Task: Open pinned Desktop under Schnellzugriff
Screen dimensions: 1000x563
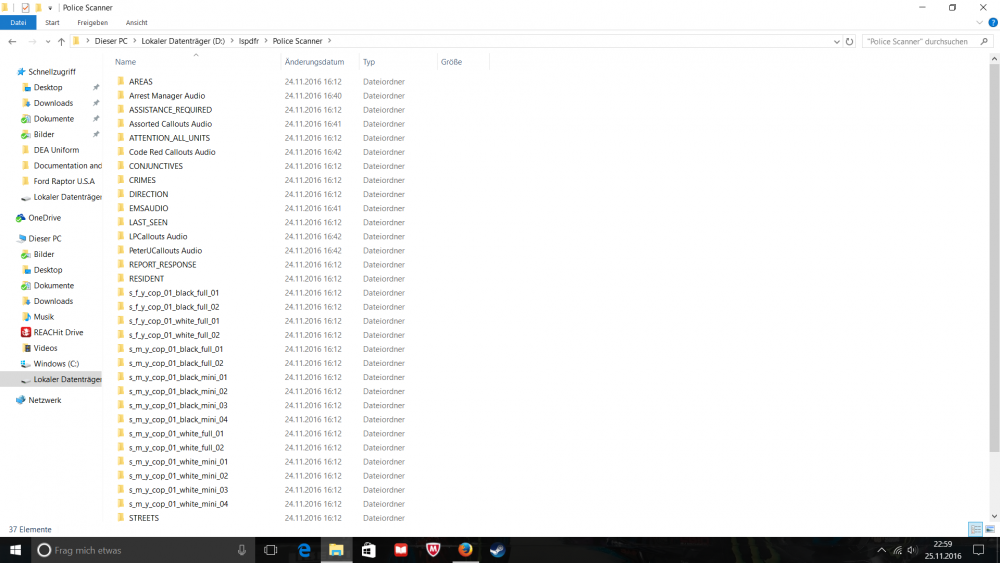Action: click(48, 87)
